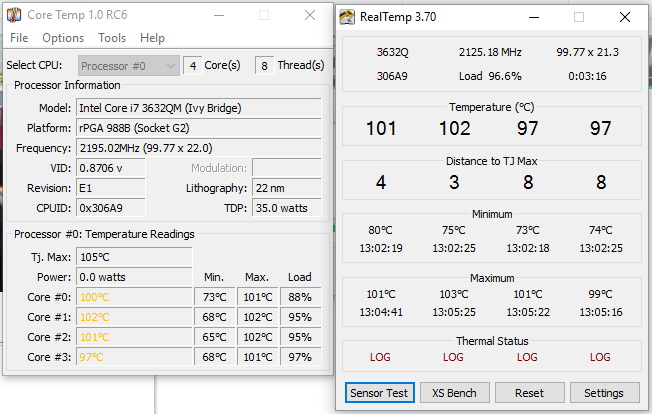Click the TDP value 35.0 watts
652x414 pixels.
click(x=287, y=208)
